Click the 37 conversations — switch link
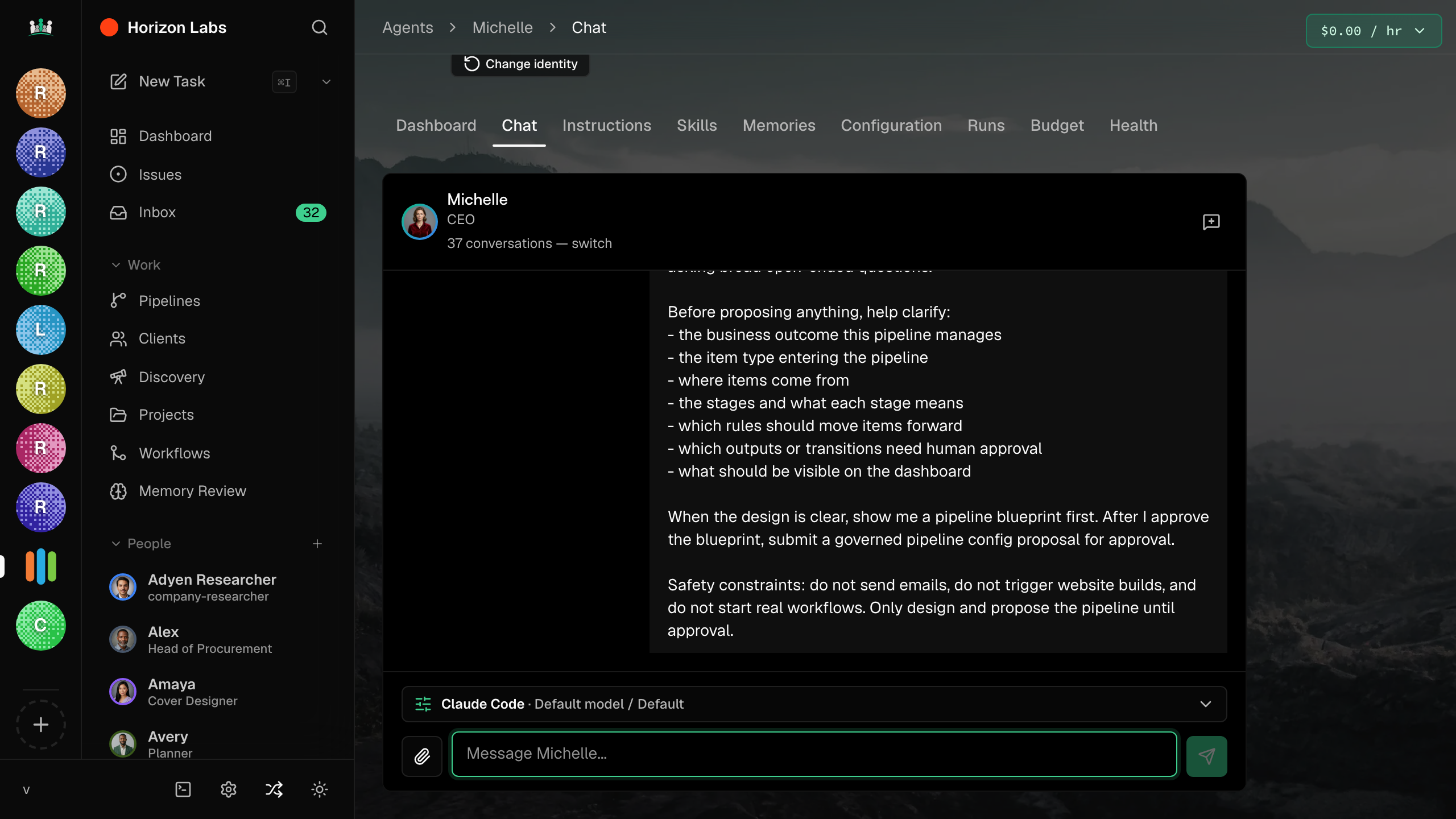The width and height of the screenshot is (1456, 819). [x=530, y=243]
